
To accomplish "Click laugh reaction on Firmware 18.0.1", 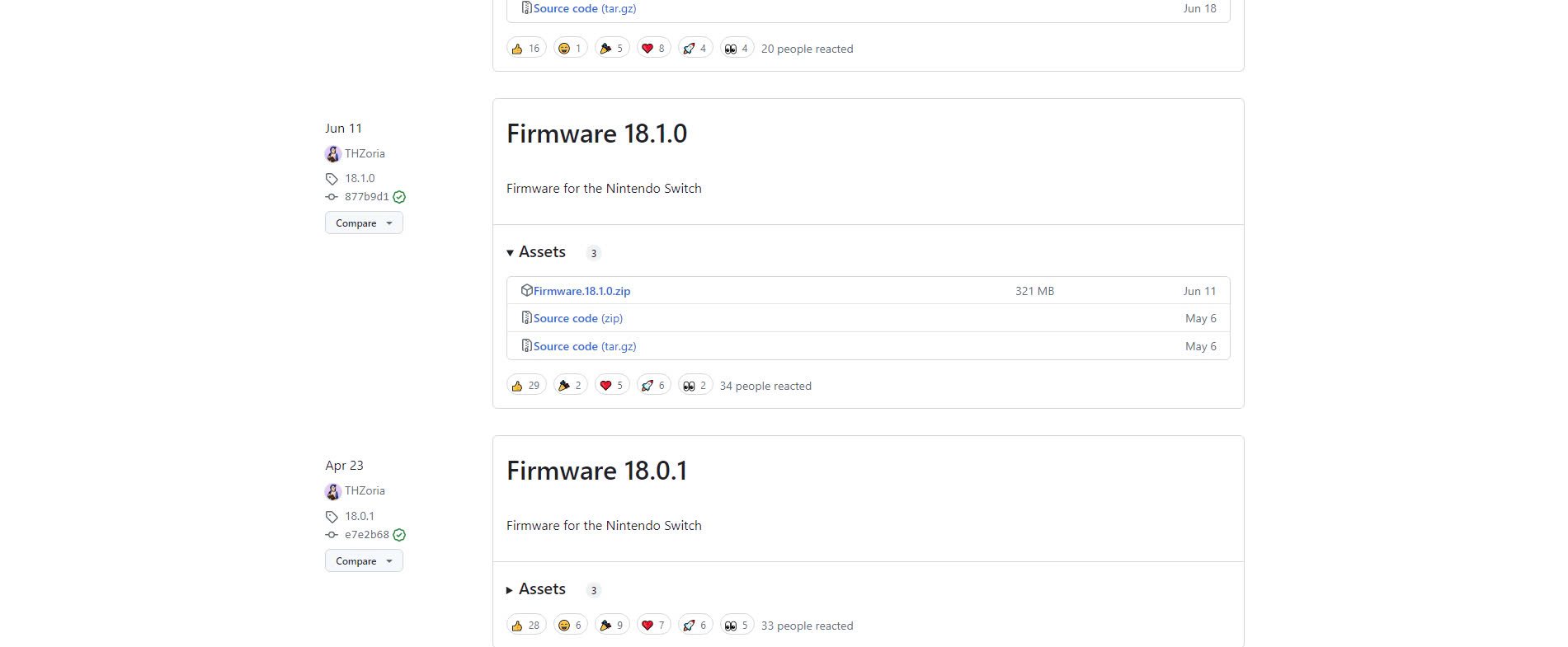I will pyautogui.click(x=570, y=625).
